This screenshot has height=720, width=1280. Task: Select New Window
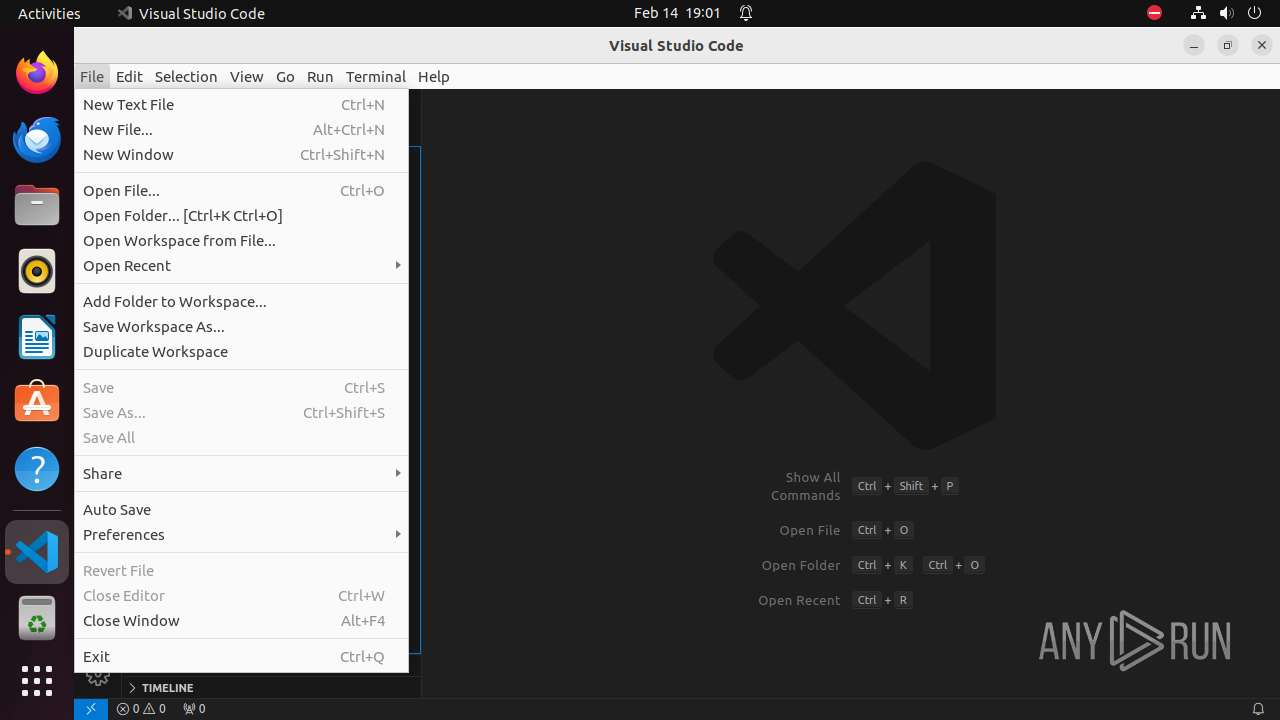(x=241, y=155)
